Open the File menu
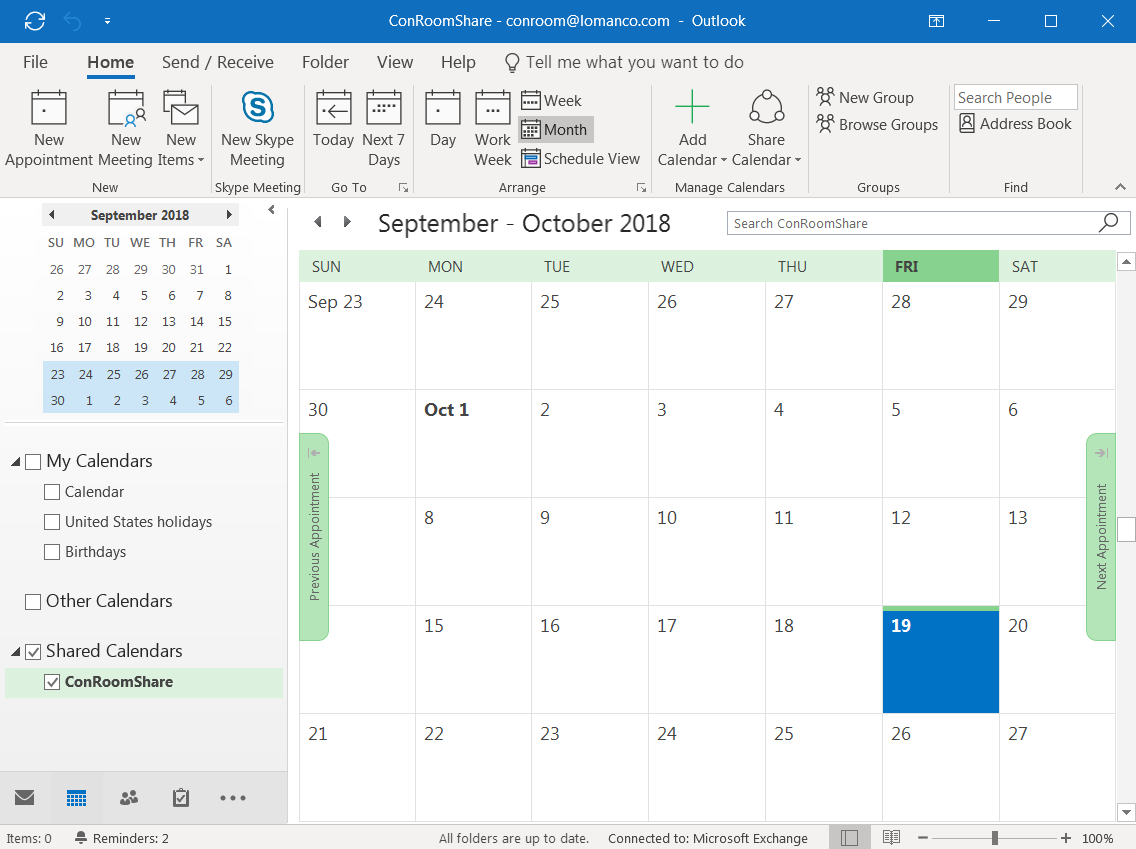1136x849 pixels. click(35, 62)
